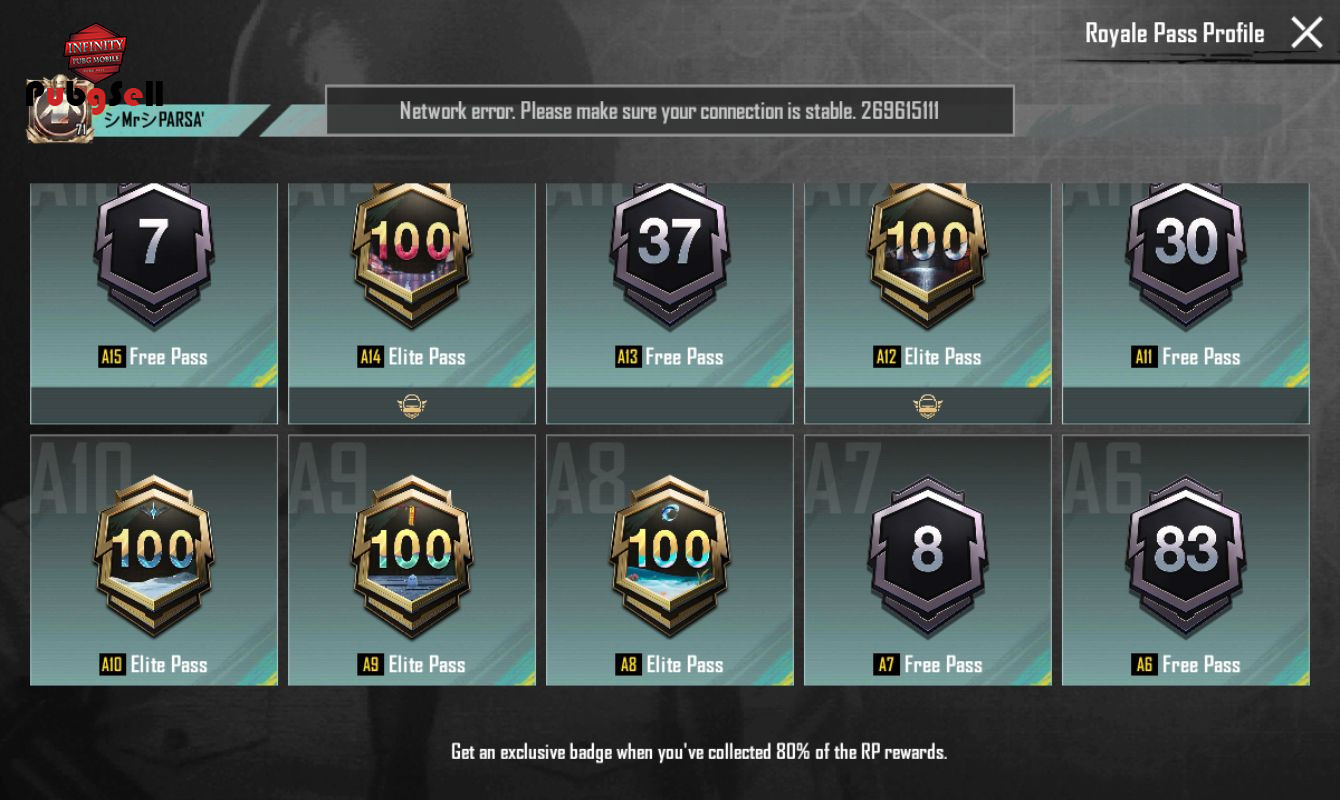Click the Royale Pass Profile title
Screen dimensions: 1340x800
coord(1175,33)
